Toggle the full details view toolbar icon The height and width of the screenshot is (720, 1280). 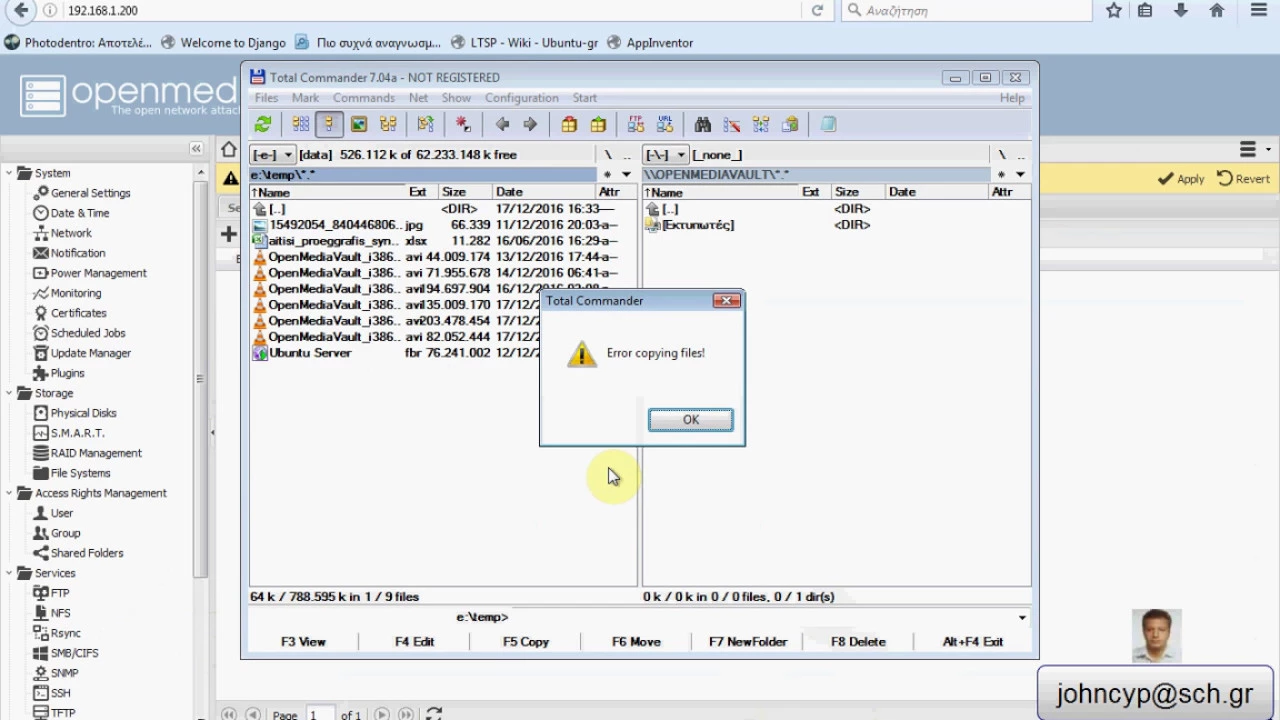329,125
